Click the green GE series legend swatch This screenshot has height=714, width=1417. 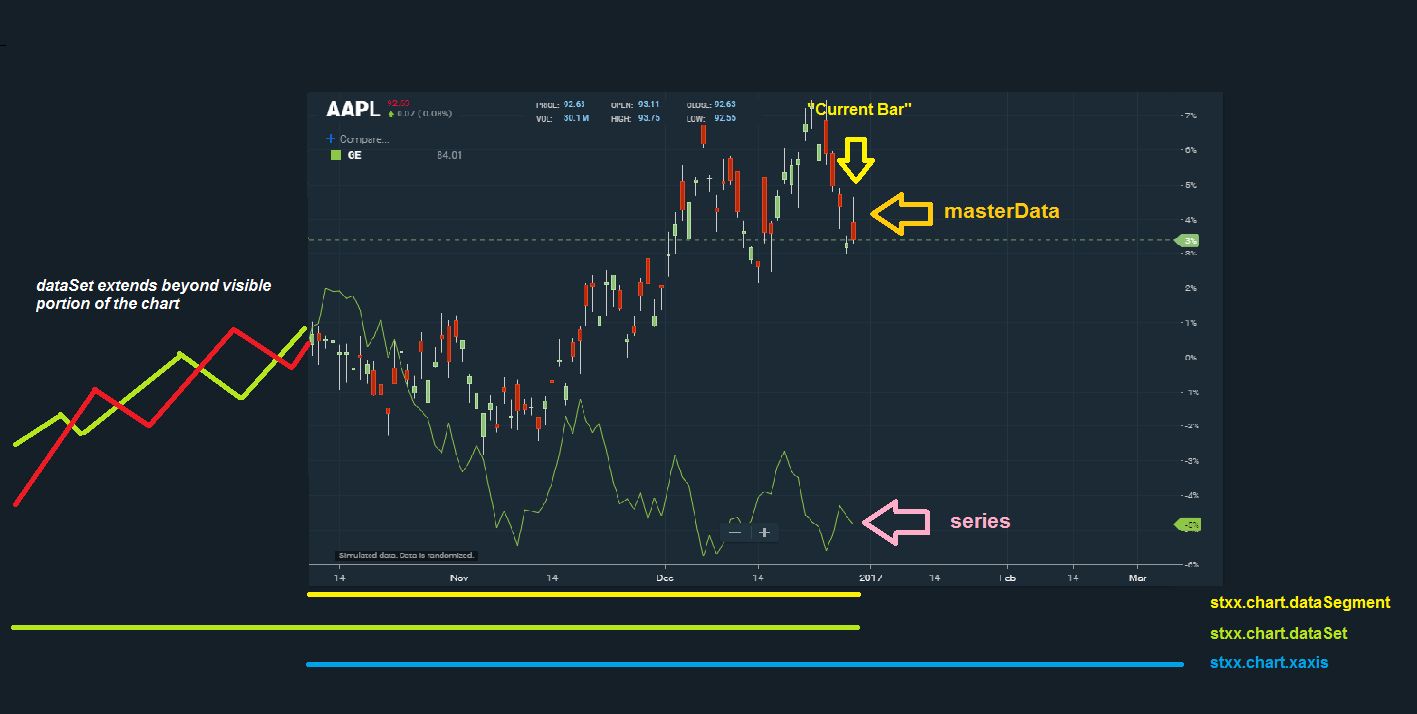pos(336,155)
